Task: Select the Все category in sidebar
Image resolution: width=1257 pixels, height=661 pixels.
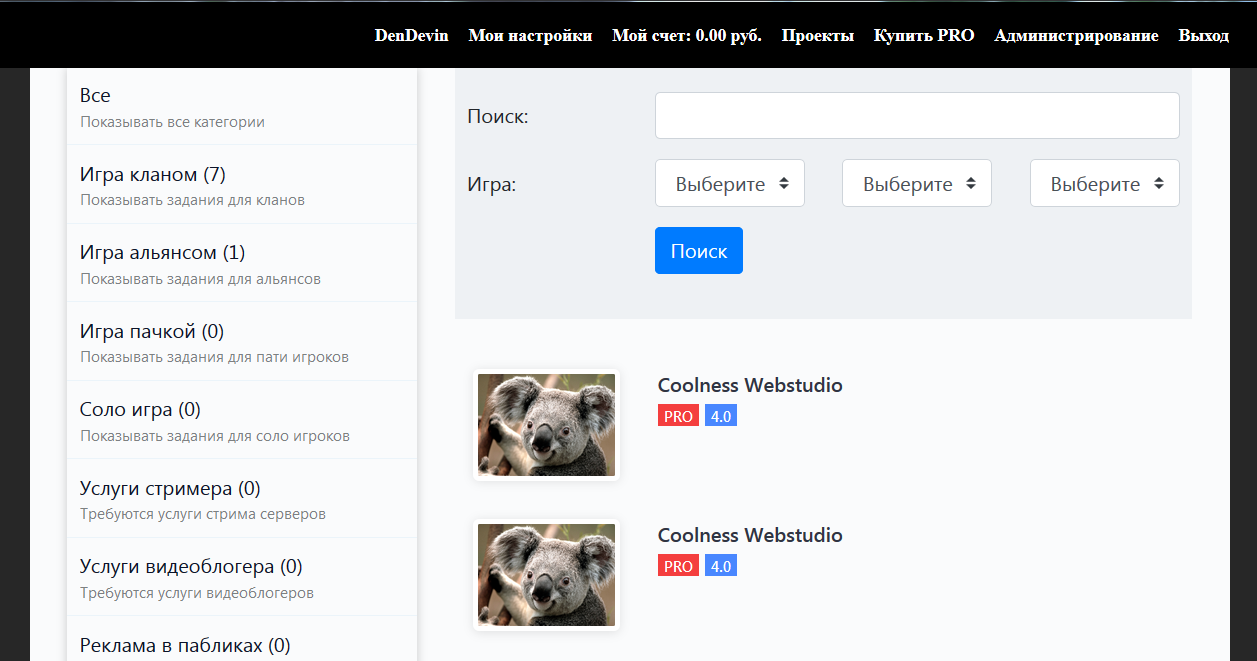Action: pos(241,106)
